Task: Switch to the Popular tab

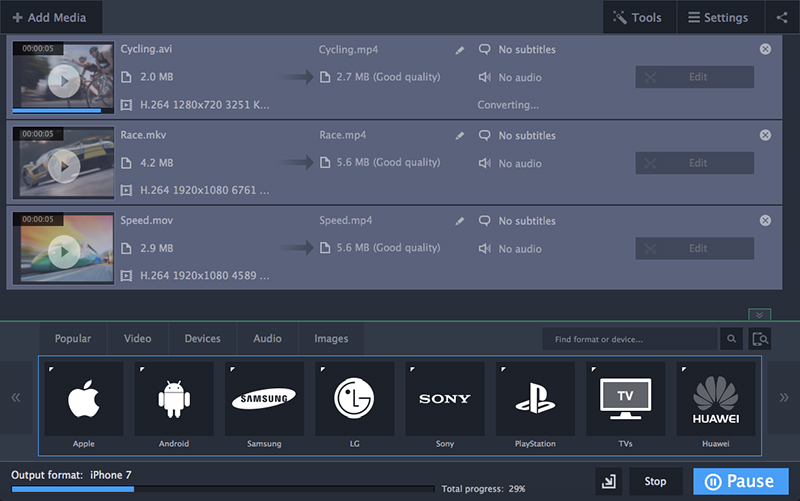Action: [73, 338]
